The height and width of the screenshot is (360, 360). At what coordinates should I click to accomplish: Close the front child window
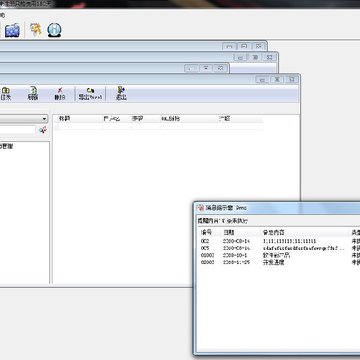pos(292,79)
